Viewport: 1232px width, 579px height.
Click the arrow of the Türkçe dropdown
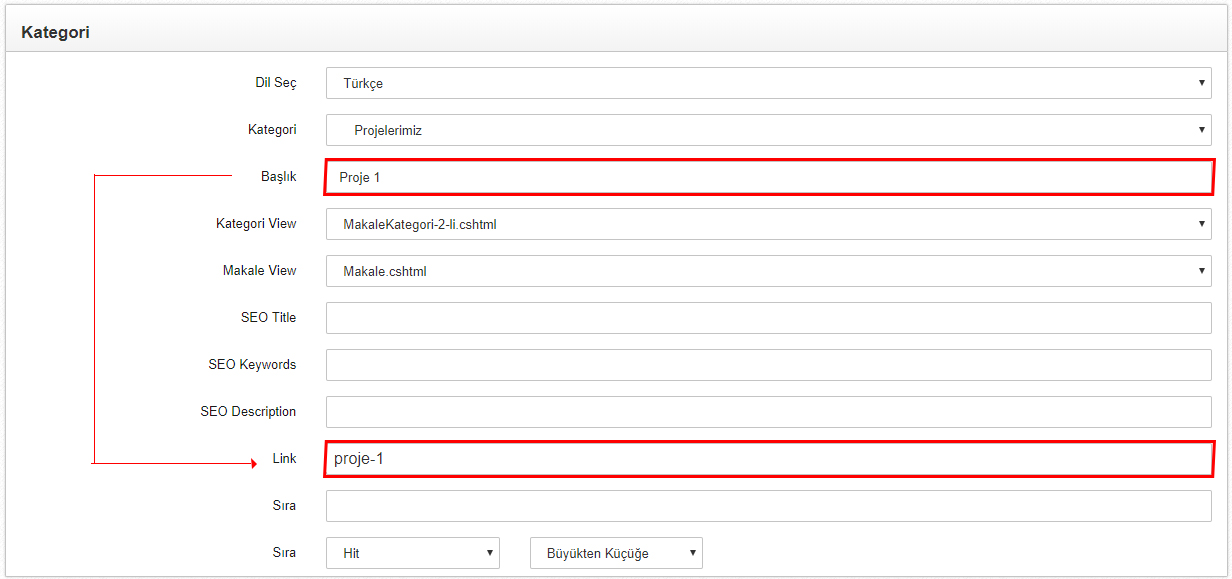(1202, 83)
